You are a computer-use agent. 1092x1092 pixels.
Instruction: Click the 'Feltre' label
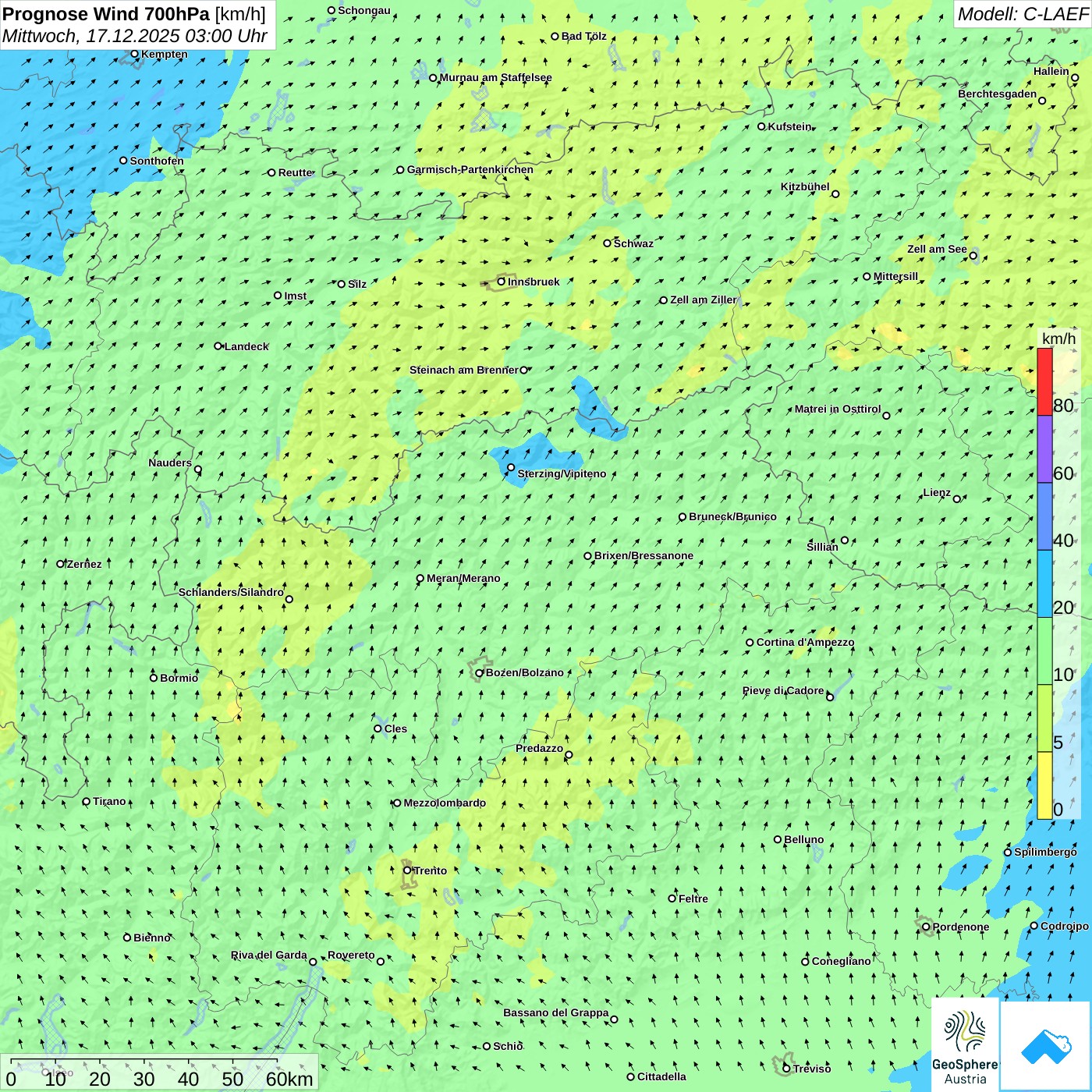[x=693, y=899]
